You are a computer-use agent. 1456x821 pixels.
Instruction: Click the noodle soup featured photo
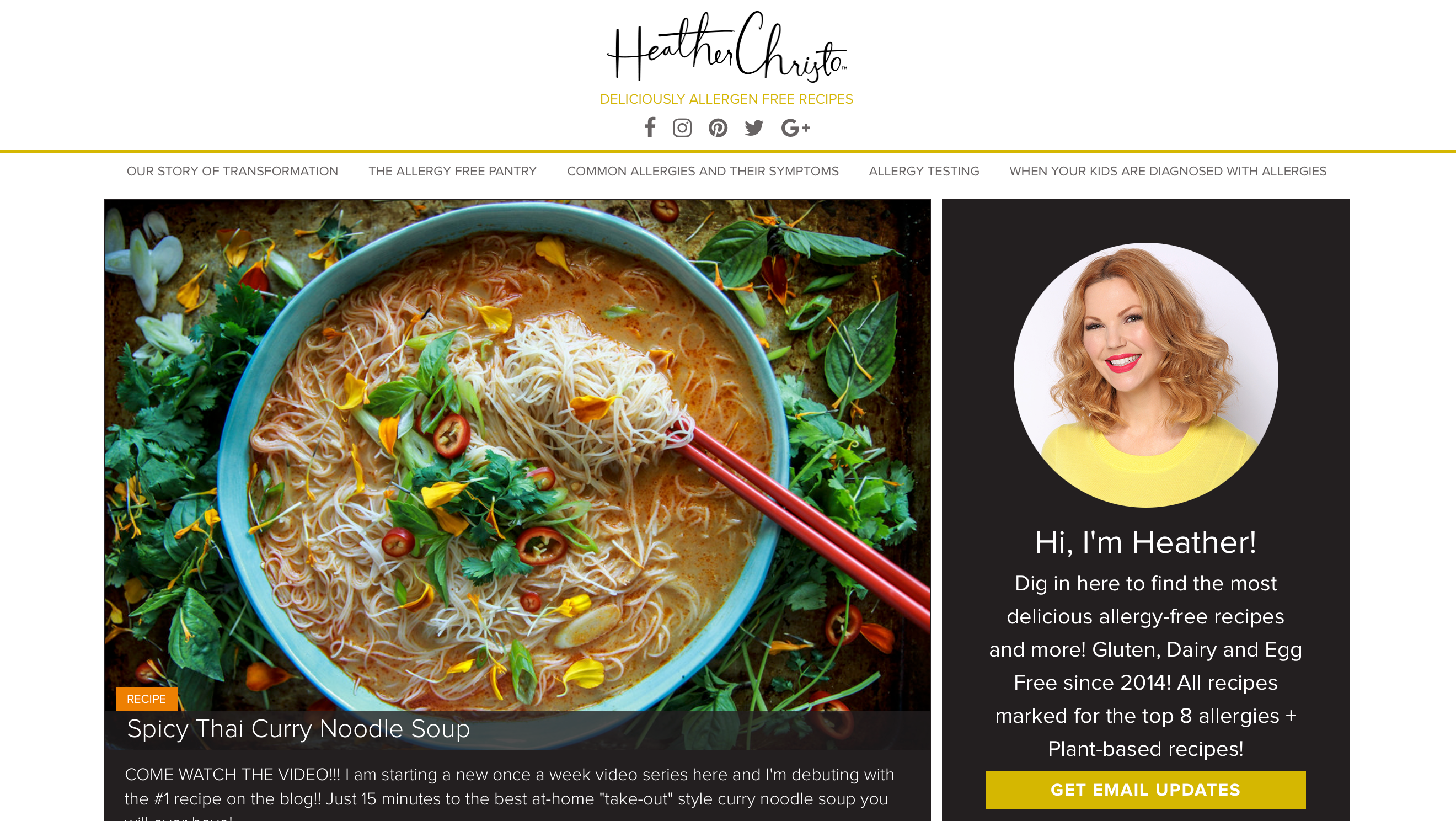[x=517, y=452]
